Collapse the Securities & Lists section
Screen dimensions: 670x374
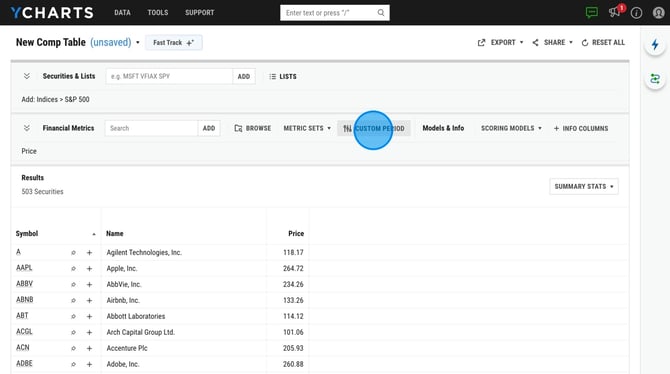pyautogui.click(x=26, y=76)
